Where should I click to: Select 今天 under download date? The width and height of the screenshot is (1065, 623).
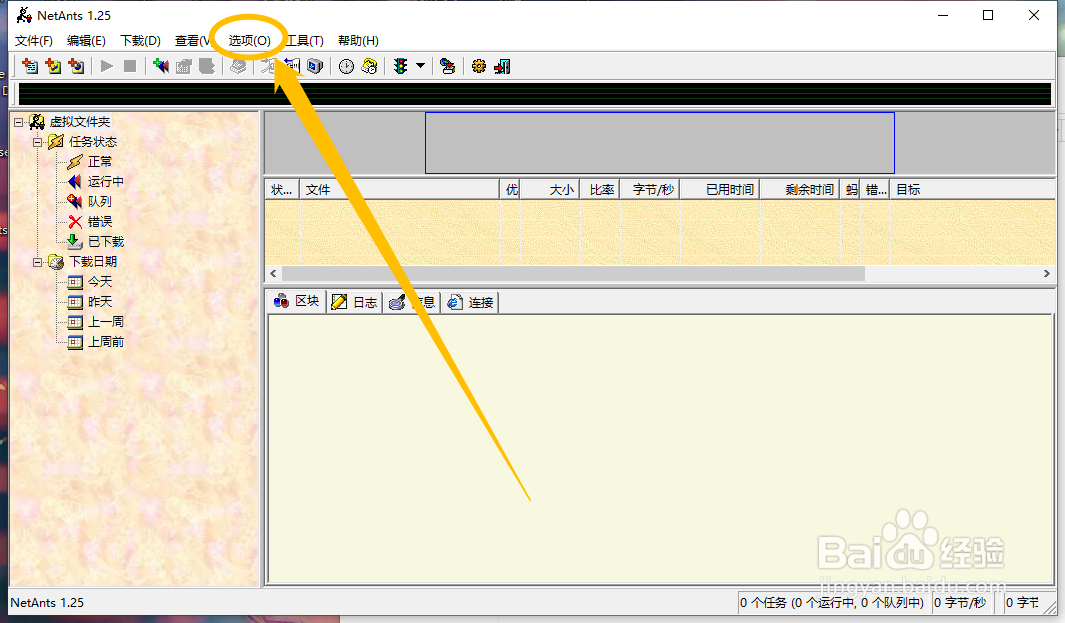[x=100, y=281]
